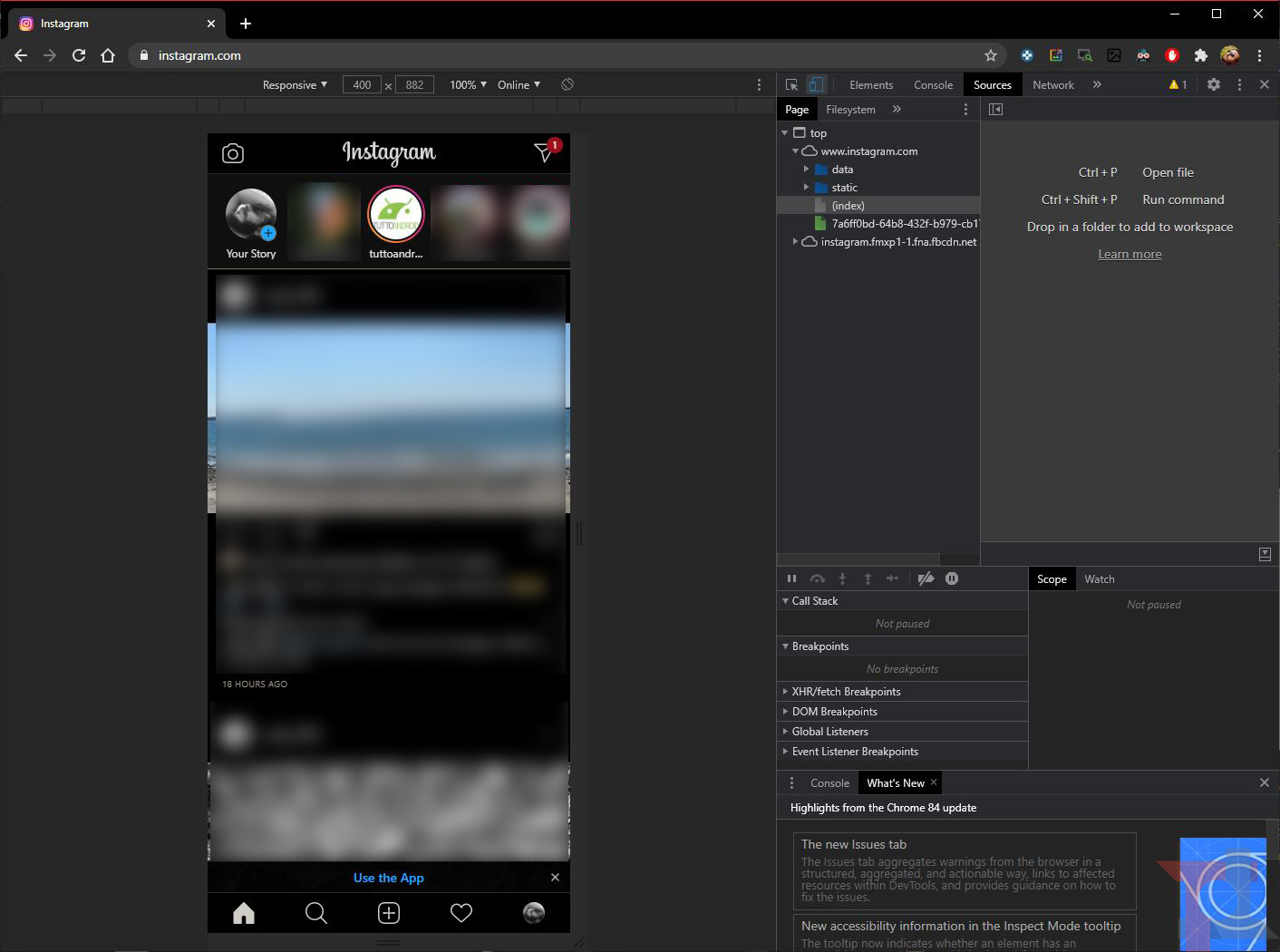
Task: Go to Instagram home feed icon
Action: (x=244, y=913)
